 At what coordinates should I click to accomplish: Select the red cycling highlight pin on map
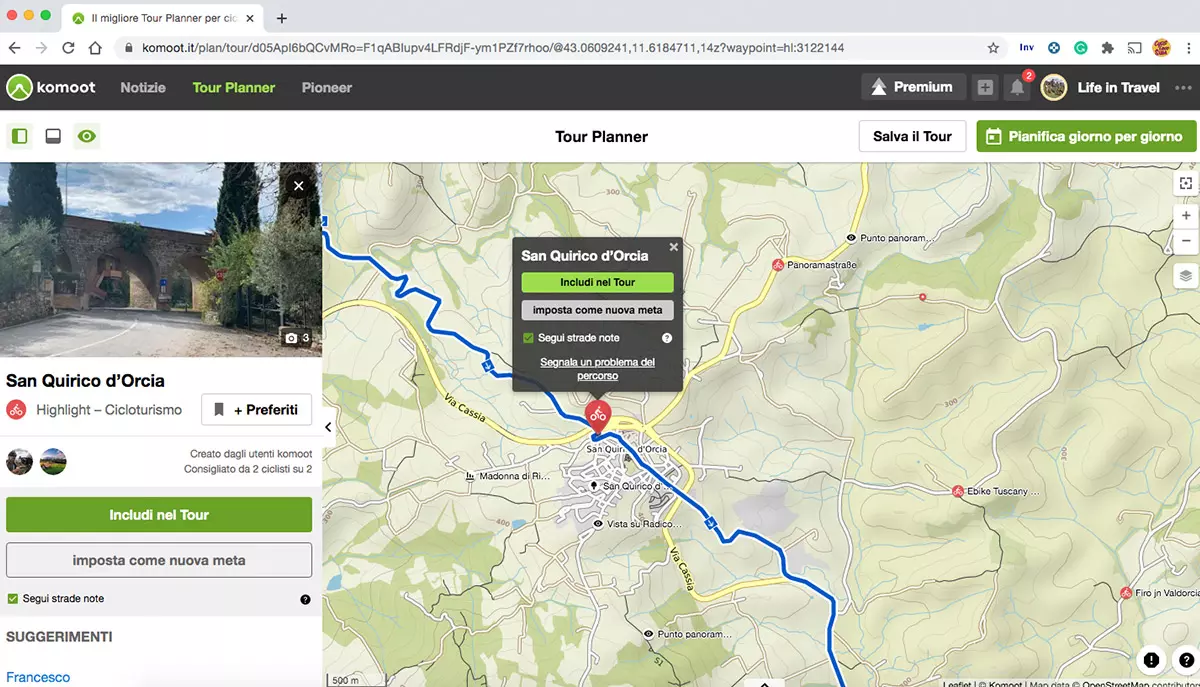click(x=597, y=414)
